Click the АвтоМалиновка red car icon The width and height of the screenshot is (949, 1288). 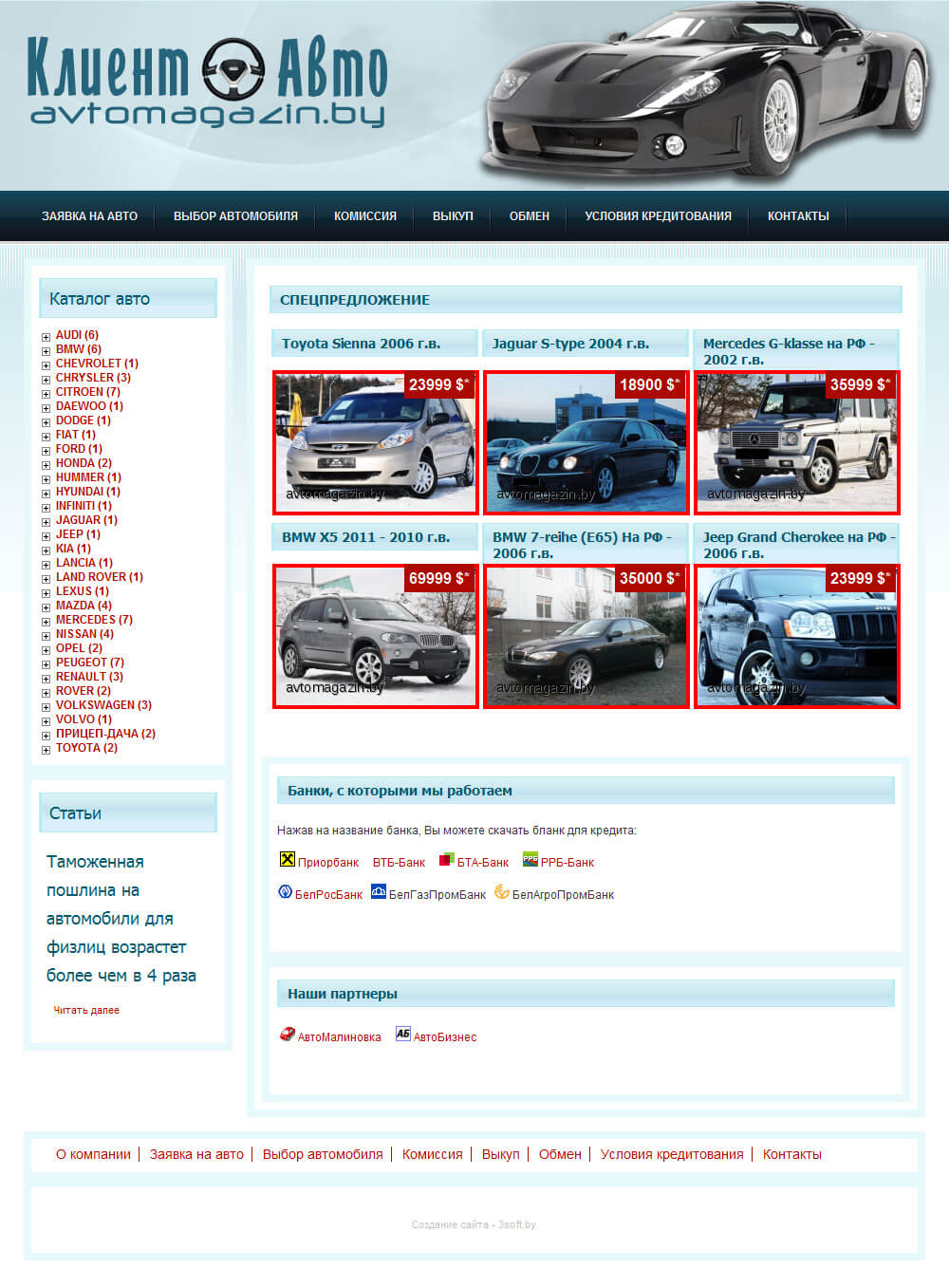tap(287, 1034)
